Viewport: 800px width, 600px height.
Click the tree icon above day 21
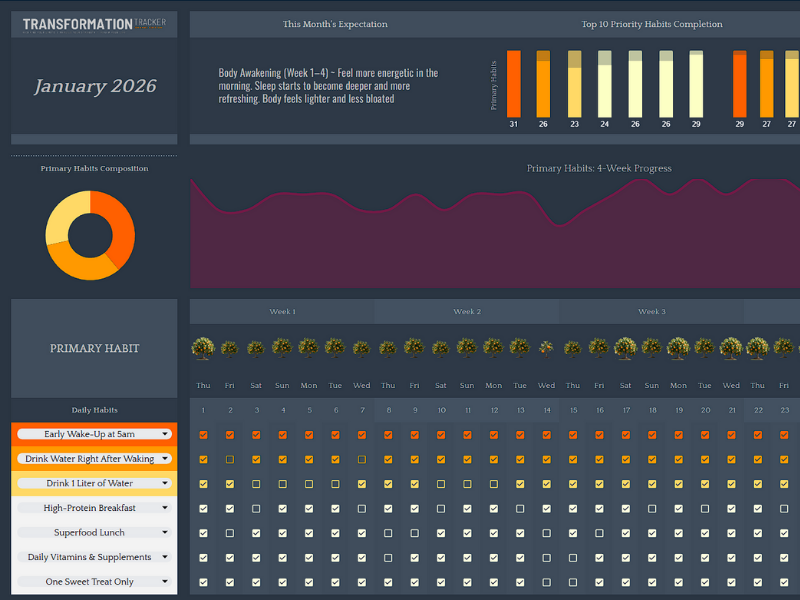tap(731, 347)
